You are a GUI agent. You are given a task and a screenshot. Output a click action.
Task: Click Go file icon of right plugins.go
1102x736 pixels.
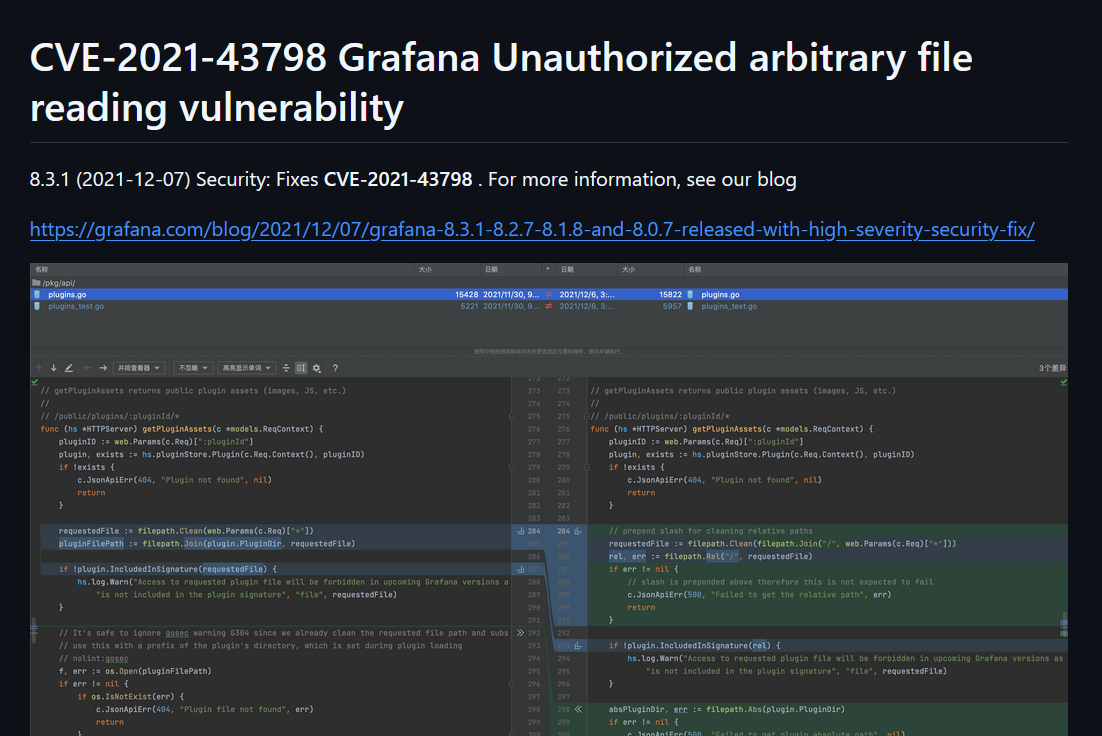(690, 295)
